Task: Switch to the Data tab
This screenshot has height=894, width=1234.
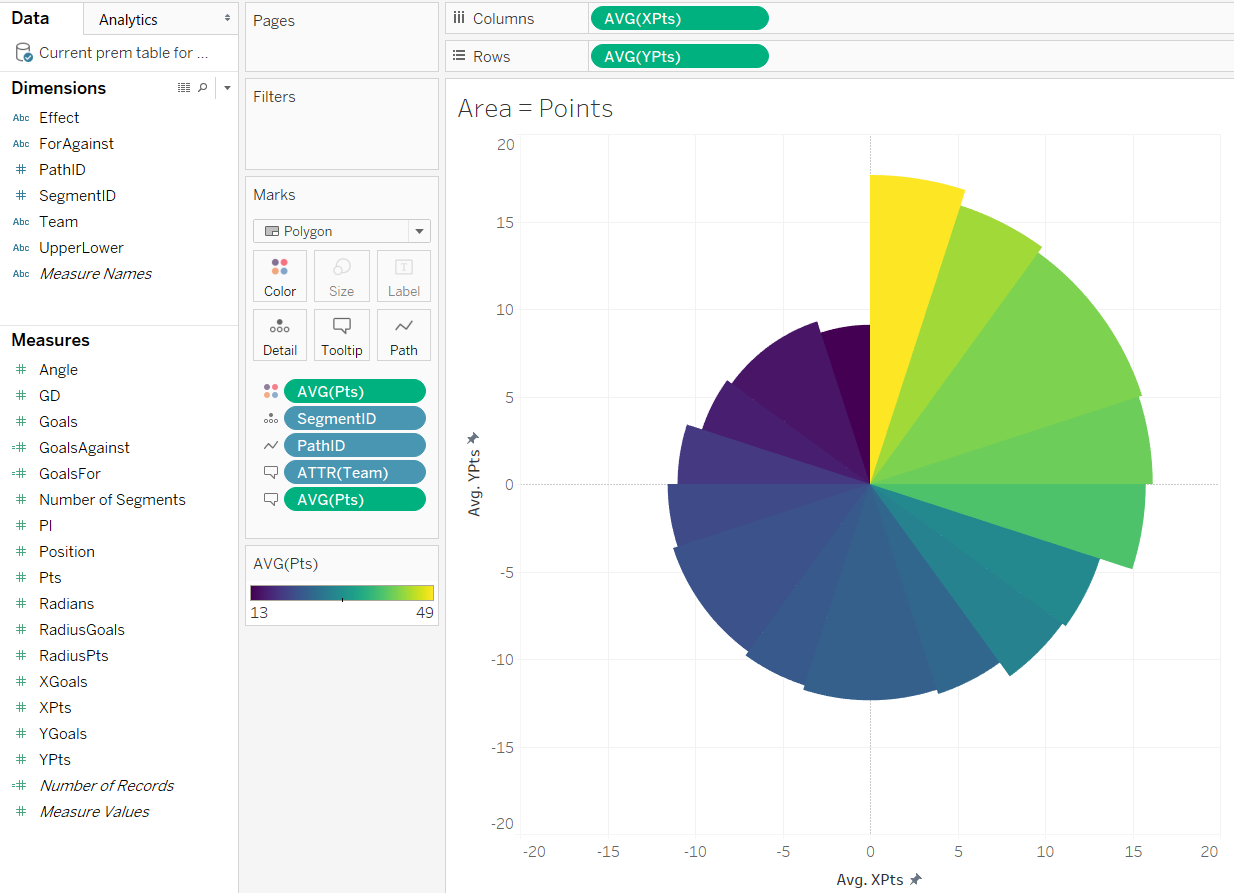Action: coord(30,18)
